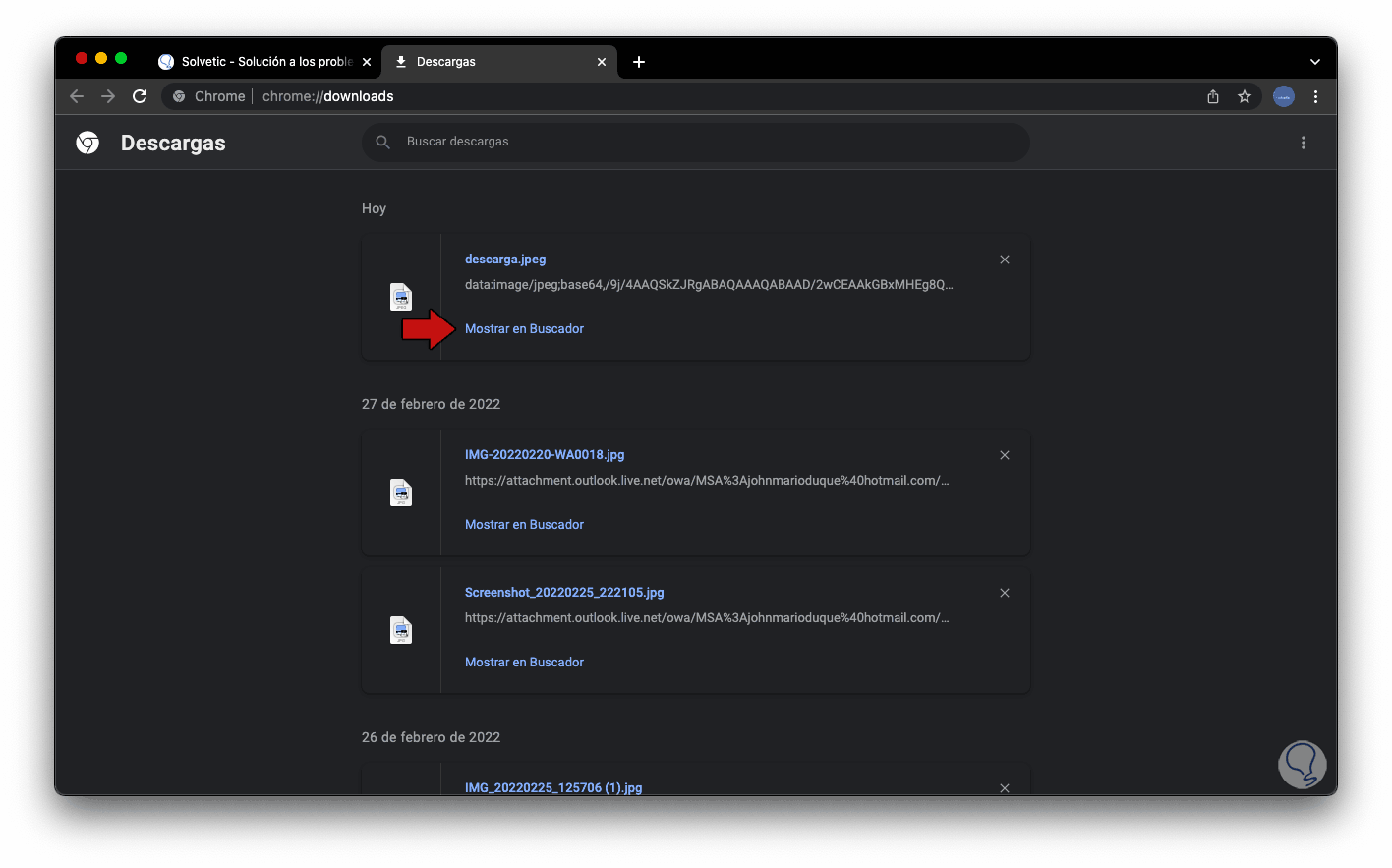Click the Descargas page heading

(173, 144)
